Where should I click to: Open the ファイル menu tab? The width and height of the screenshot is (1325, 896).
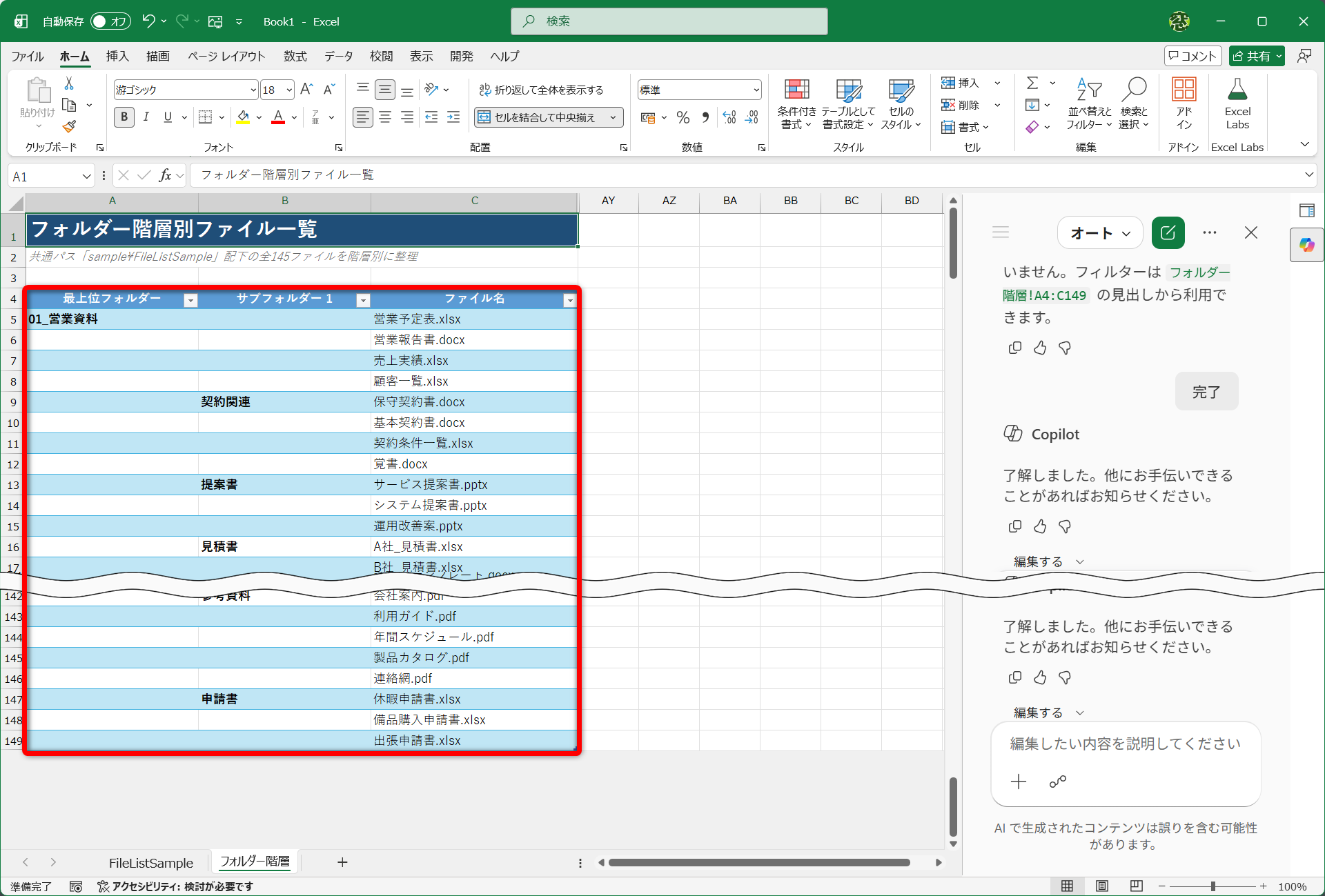click(28, 56)
